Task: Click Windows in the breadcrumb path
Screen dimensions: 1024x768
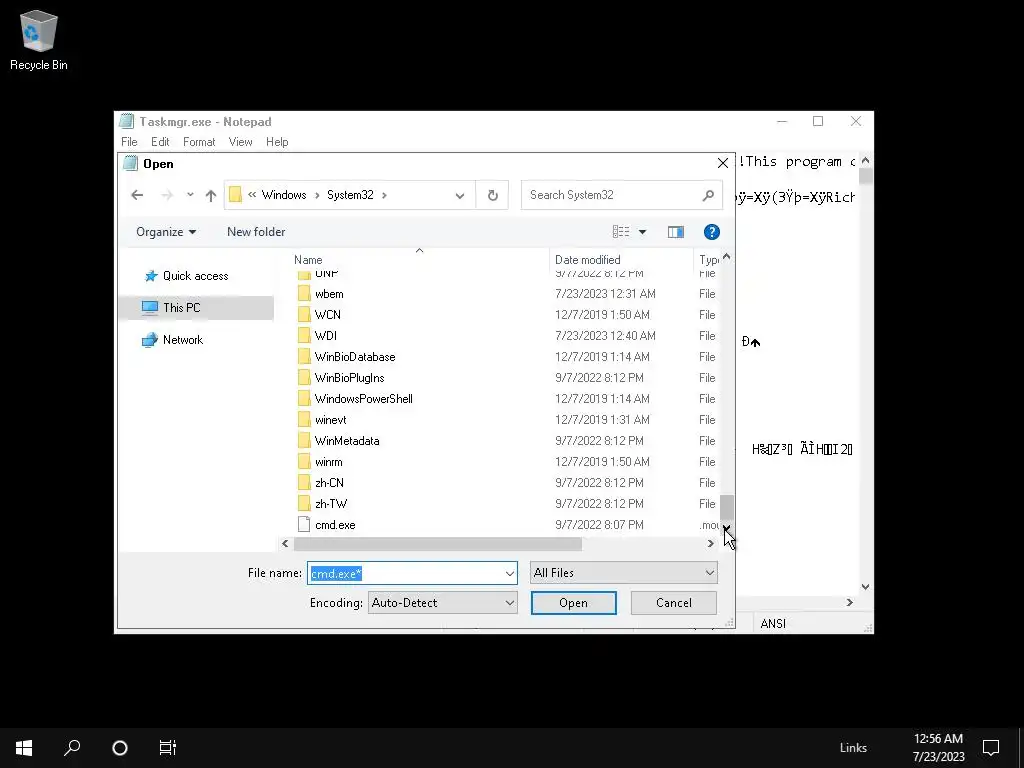Action: tap(284, 195)
